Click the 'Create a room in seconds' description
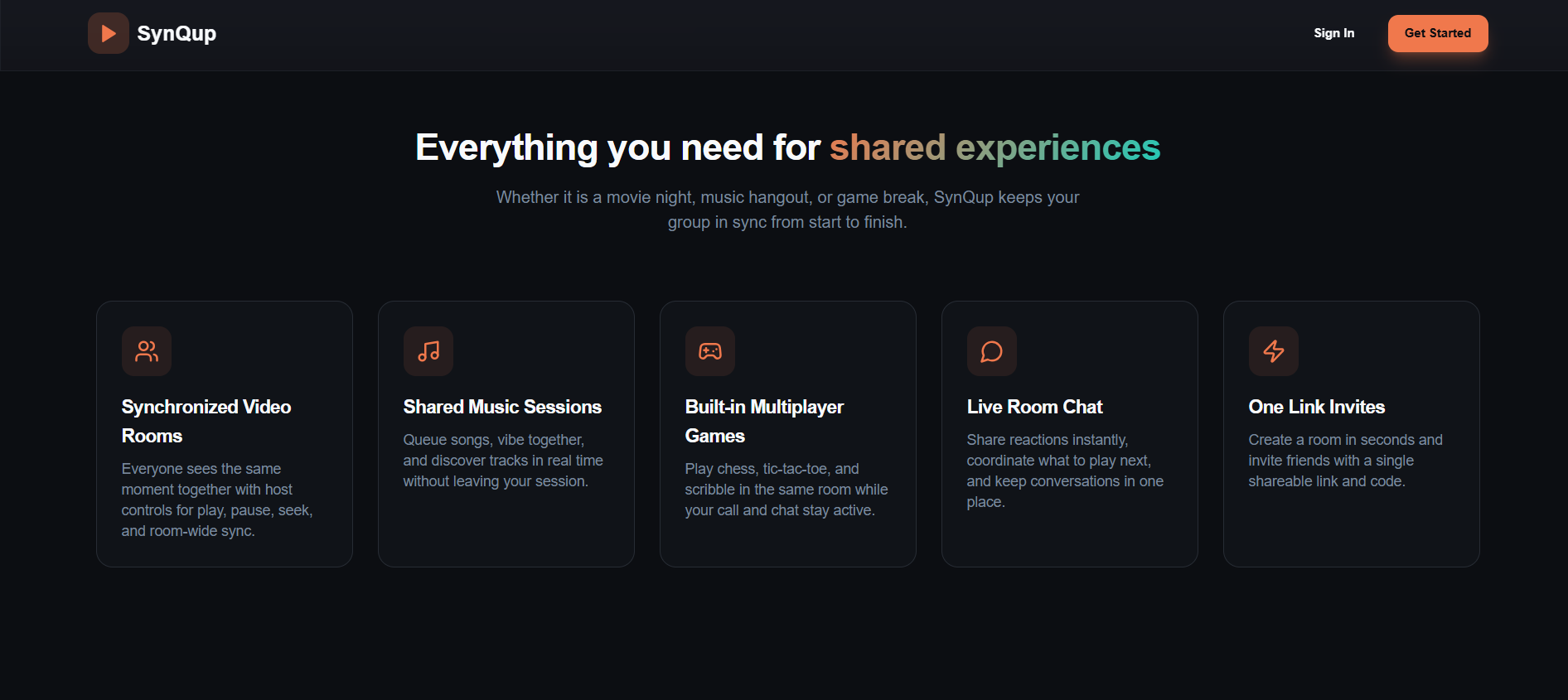Viewport: 1568px width, 700px height. point(1345,461)
